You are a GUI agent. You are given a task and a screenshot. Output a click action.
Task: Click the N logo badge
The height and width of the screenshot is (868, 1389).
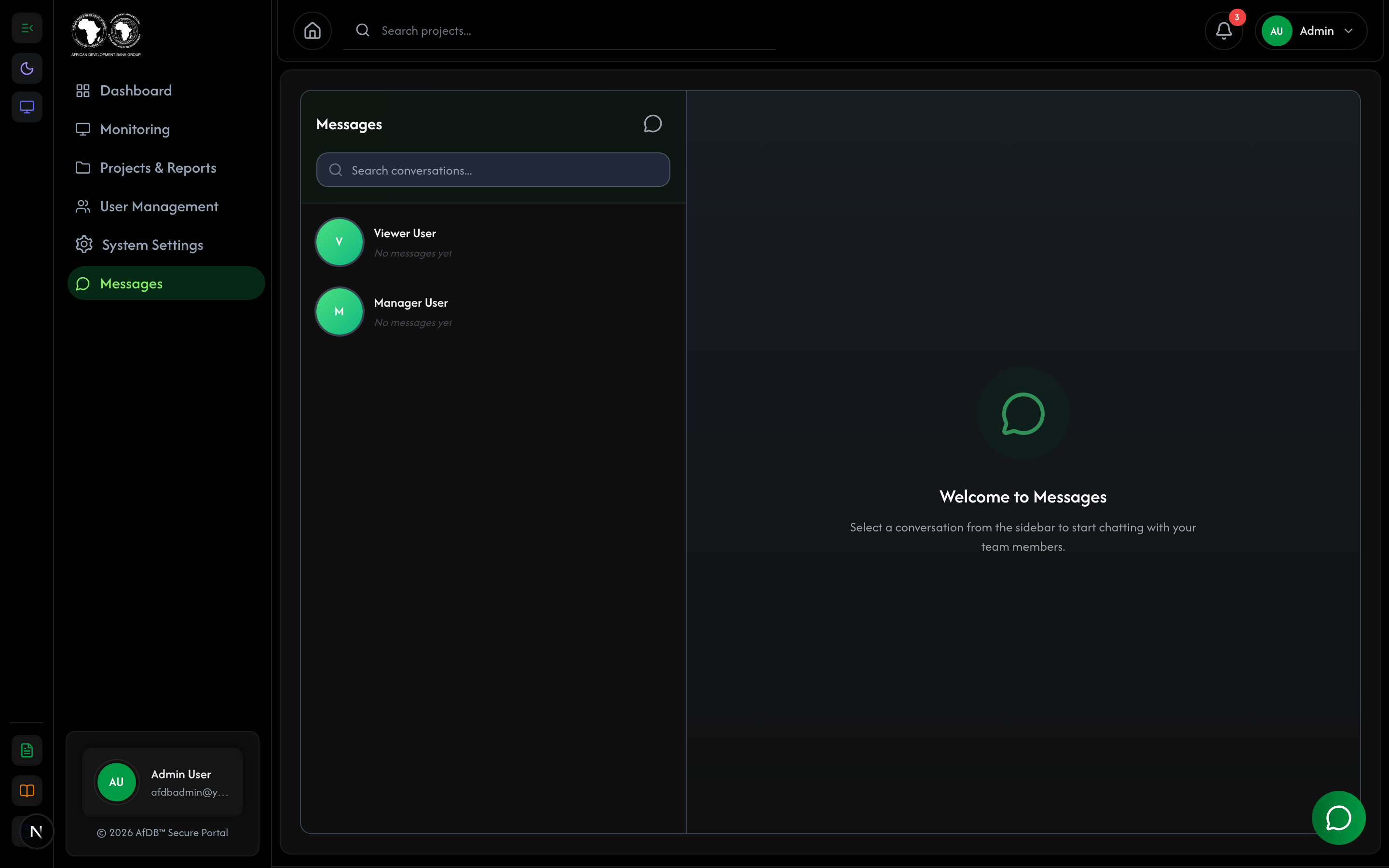click(x=36, y=831)
